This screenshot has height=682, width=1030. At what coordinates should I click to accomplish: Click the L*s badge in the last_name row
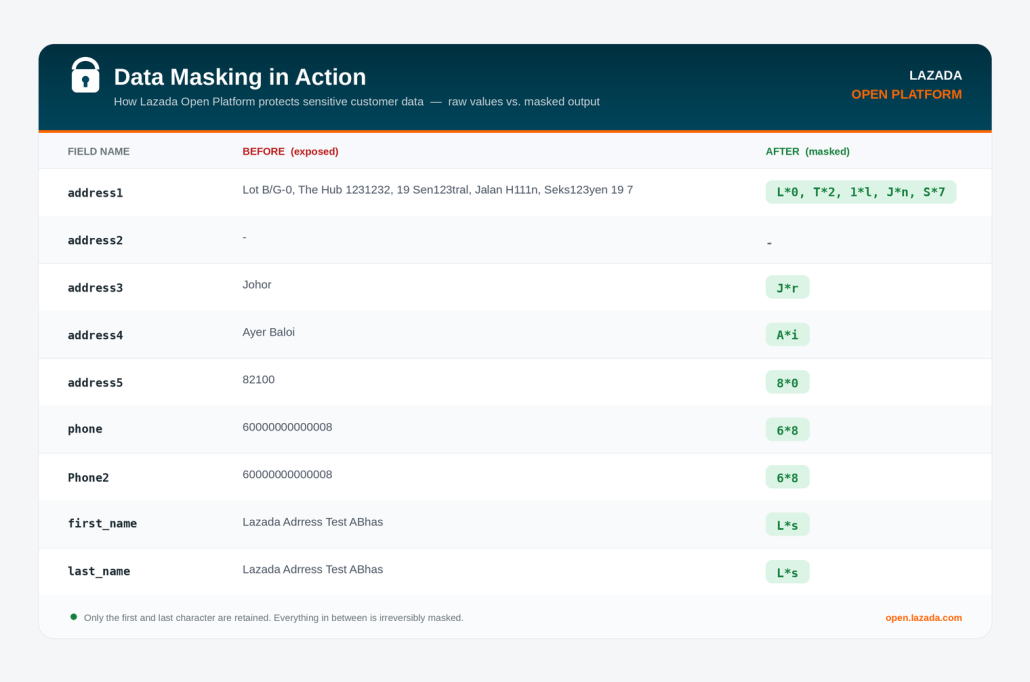(x=788, y=572)
